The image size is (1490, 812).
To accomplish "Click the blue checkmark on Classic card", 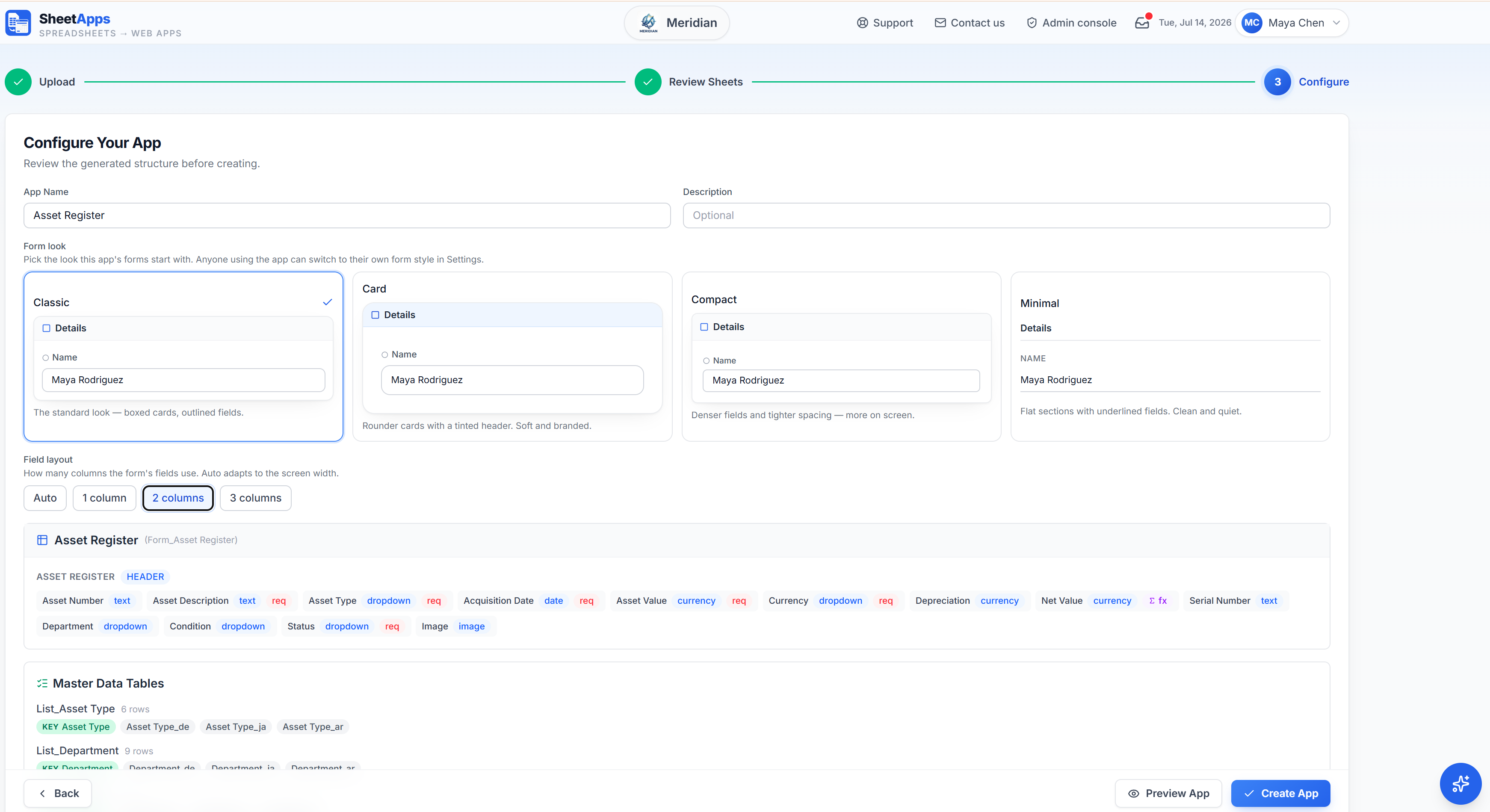I will [328, 302].
